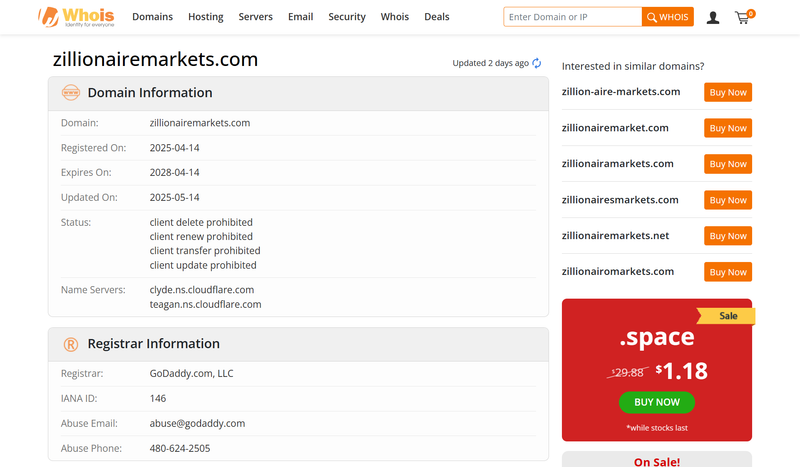Click the Domain Information www icon
800x467 pixels.
[x=71, y=93]
